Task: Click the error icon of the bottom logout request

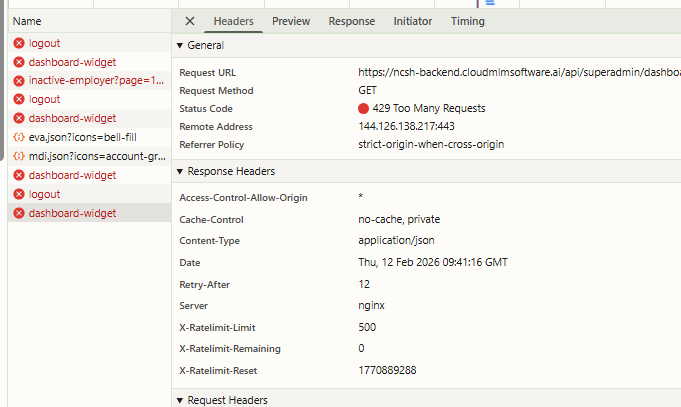Action: point(19,194)
